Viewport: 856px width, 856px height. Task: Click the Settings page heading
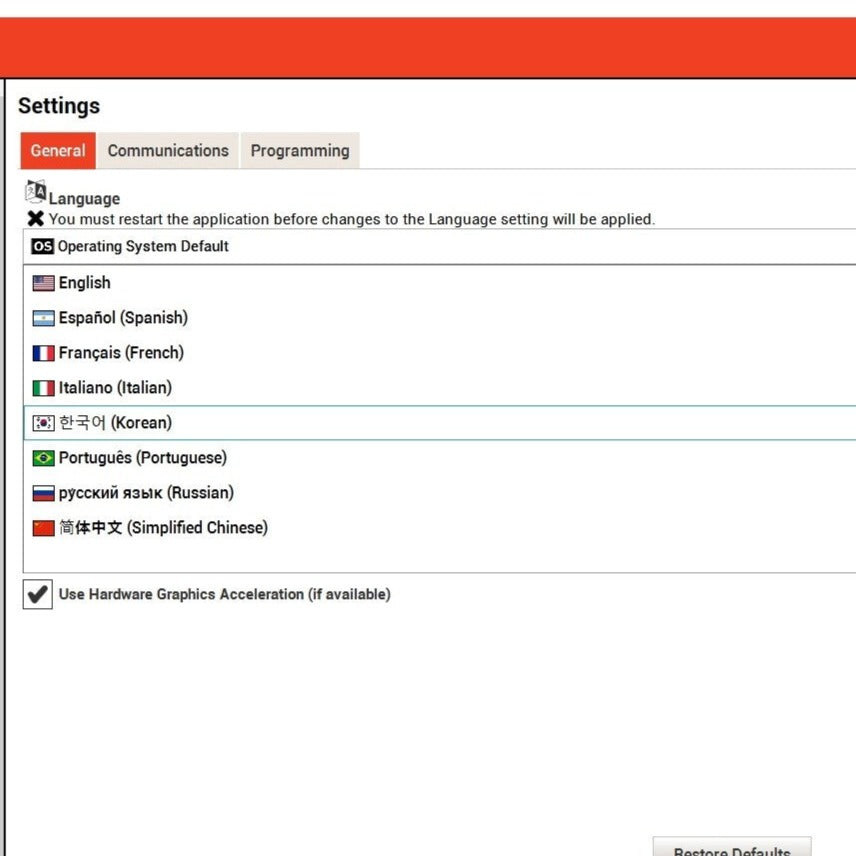point(59,106)
